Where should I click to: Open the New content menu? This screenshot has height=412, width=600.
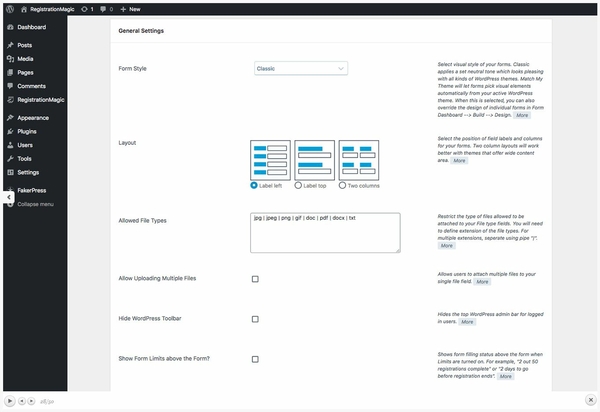[x=130, y=9]
